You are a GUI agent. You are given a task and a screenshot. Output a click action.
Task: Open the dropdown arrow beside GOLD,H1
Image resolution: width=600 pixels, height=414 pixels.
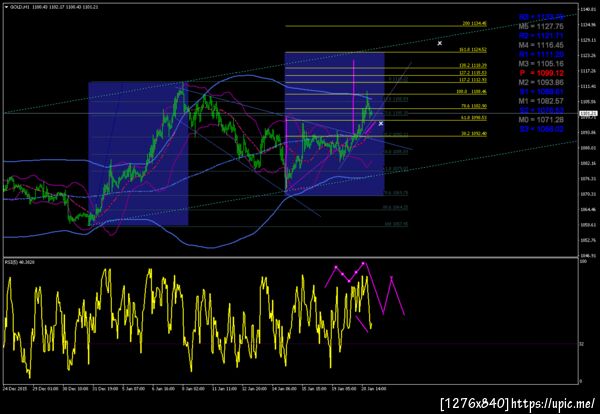coord(6,7)
